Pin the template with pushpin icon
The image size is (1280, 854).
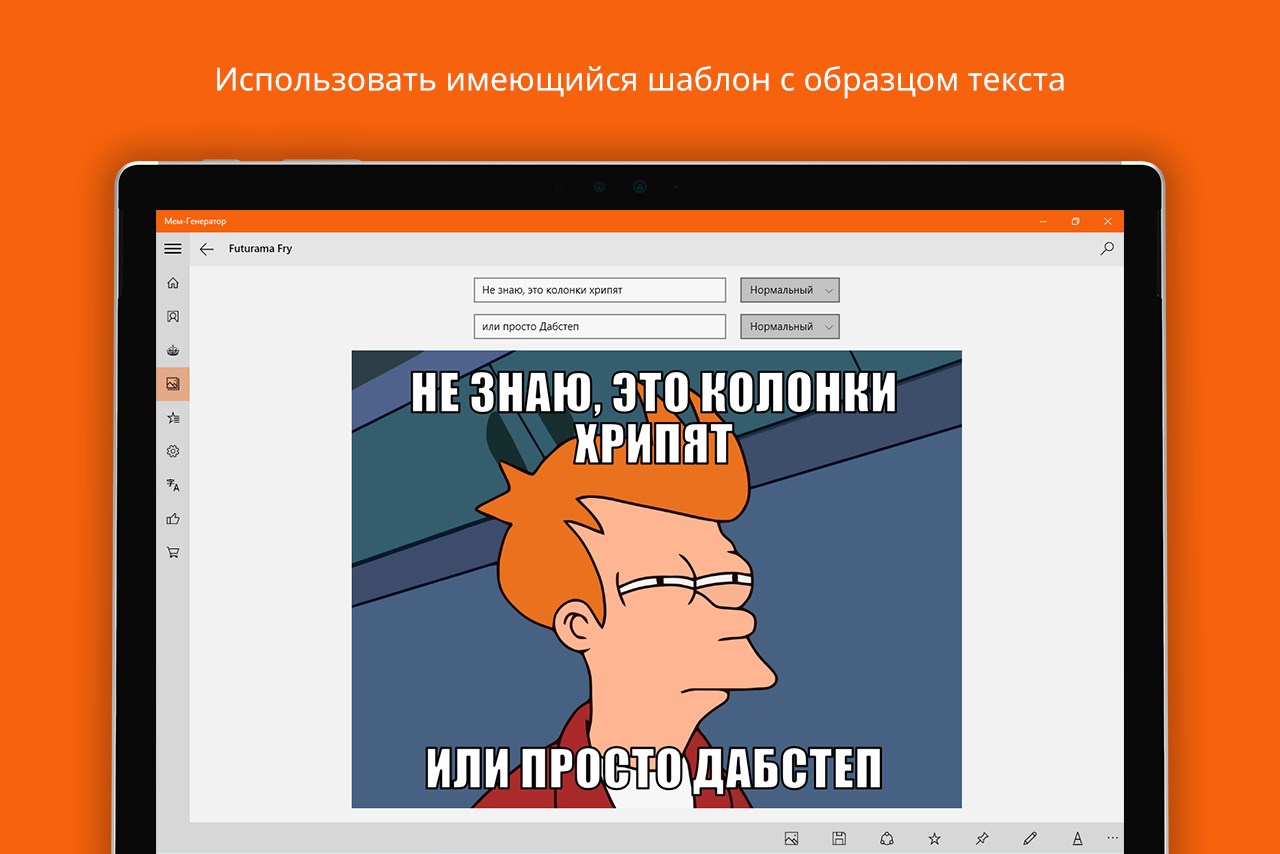click(x=982, y=839)
